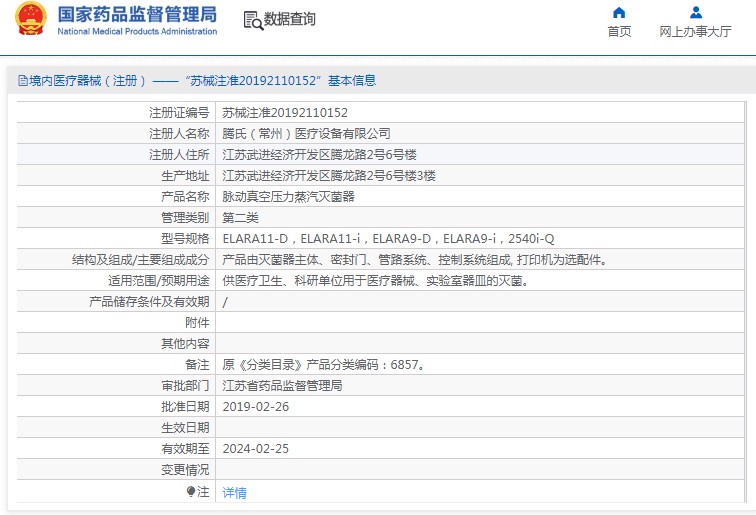
Task: Open the 数据查询 search document icon
Action: pos(253,20)
